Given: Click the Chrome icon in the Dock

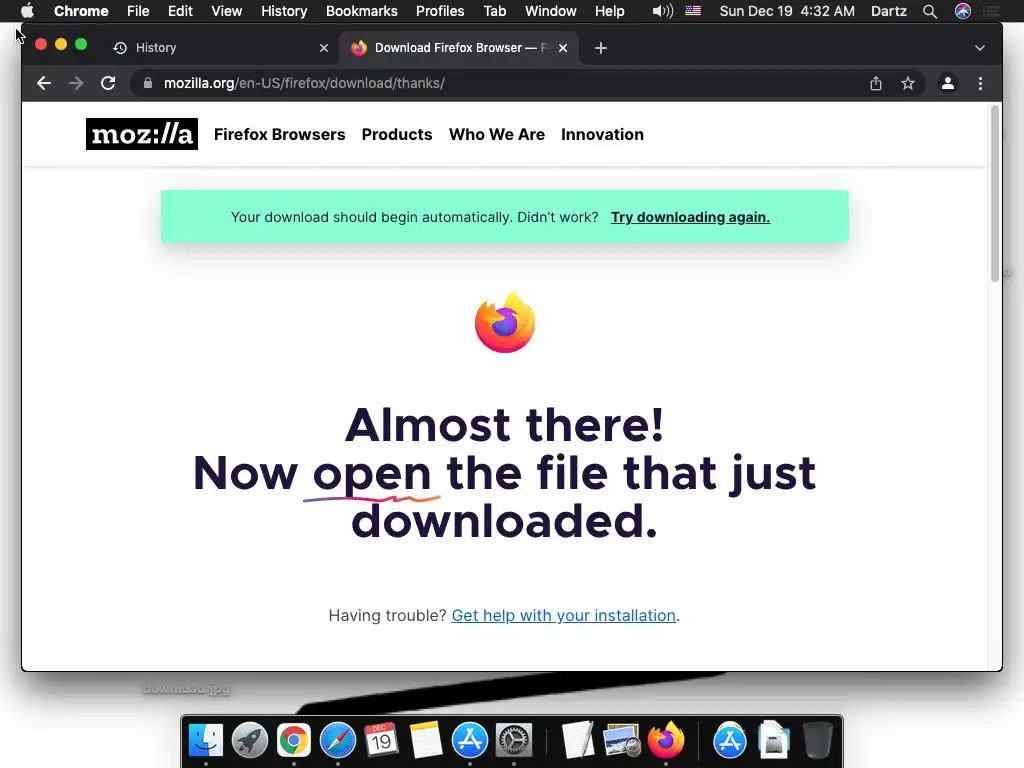Looking at the screenshot, I should (294, 741).
